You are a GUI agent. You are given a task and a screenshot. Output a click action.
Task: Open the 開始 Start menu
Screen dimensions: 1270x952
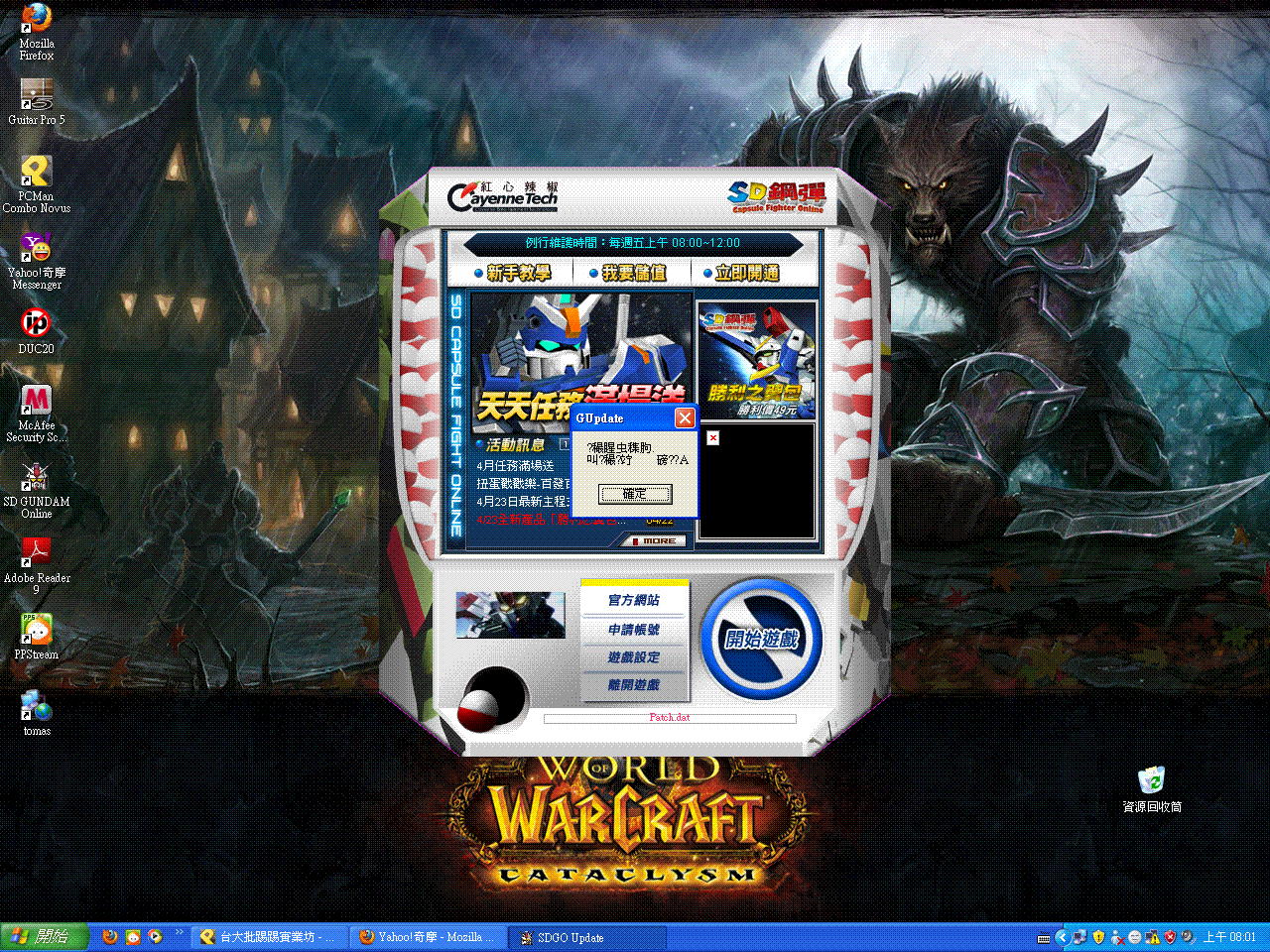pos(44,937)
